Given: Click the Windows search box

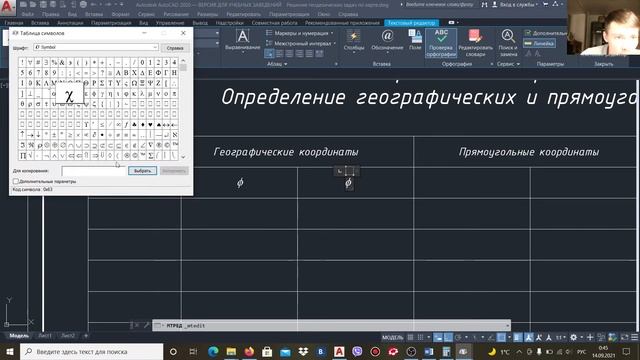Looking at the screenshot, I should pos(91,351).
